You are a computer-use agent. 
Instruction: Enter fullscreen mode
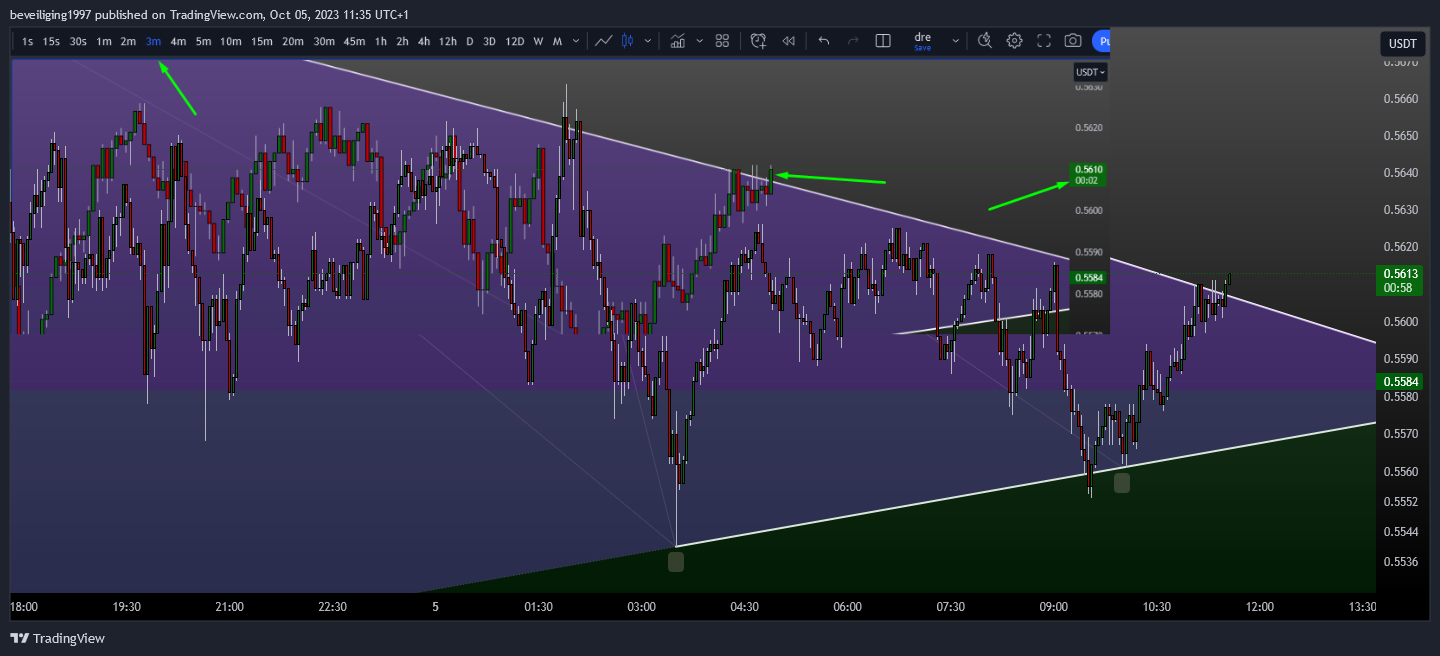[x=1043, y=41]
